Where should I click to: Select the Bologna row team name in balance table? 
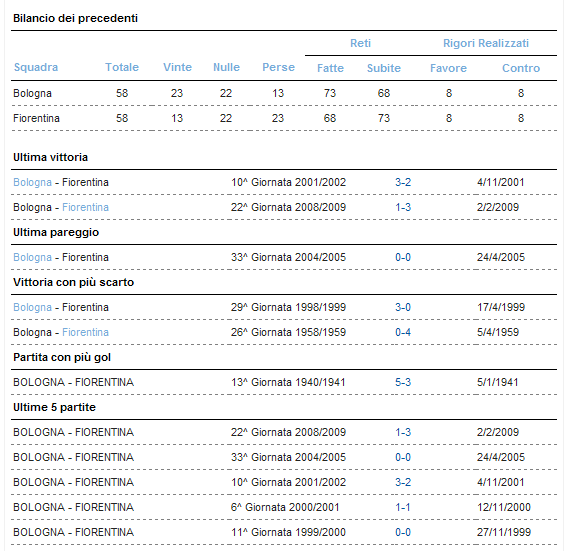(x=32, y=93)
